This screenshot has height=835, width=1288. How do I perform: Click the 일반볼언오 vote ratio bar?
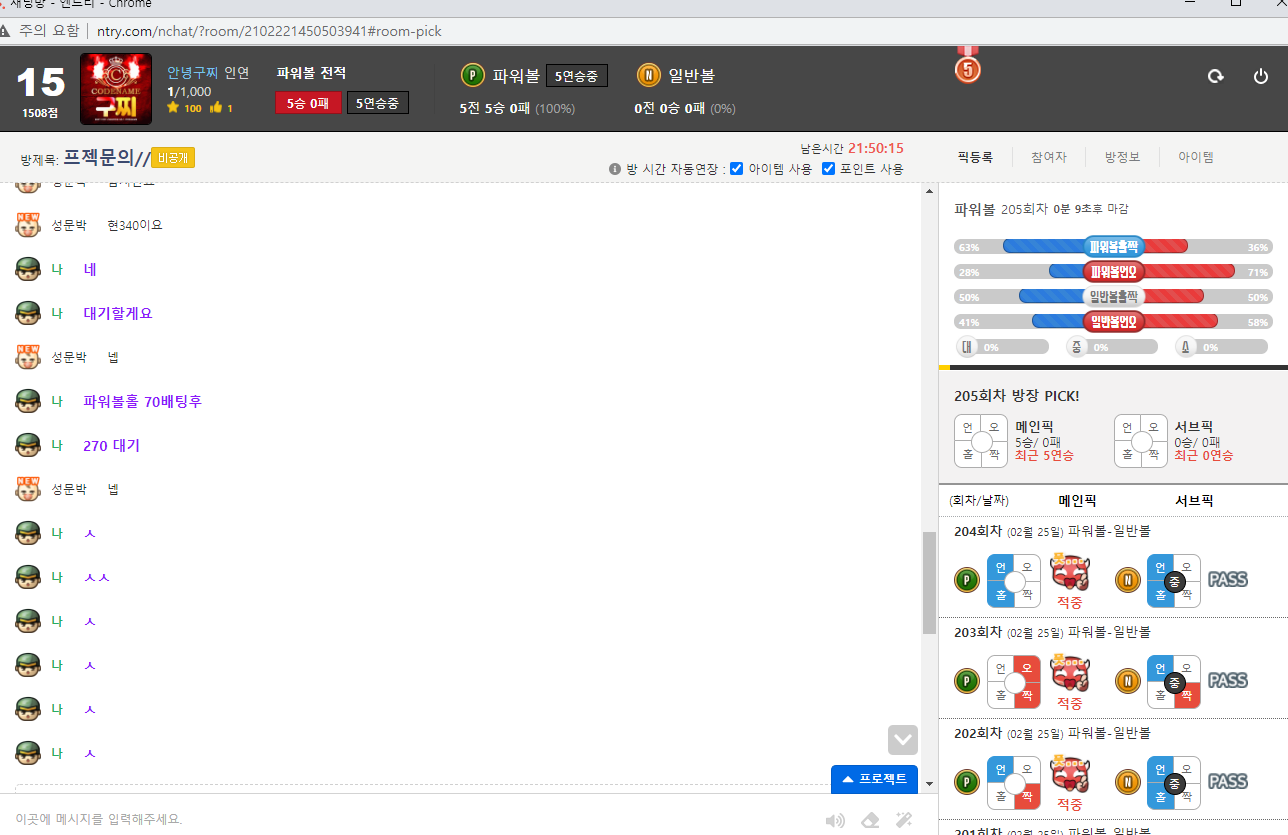1113,322
